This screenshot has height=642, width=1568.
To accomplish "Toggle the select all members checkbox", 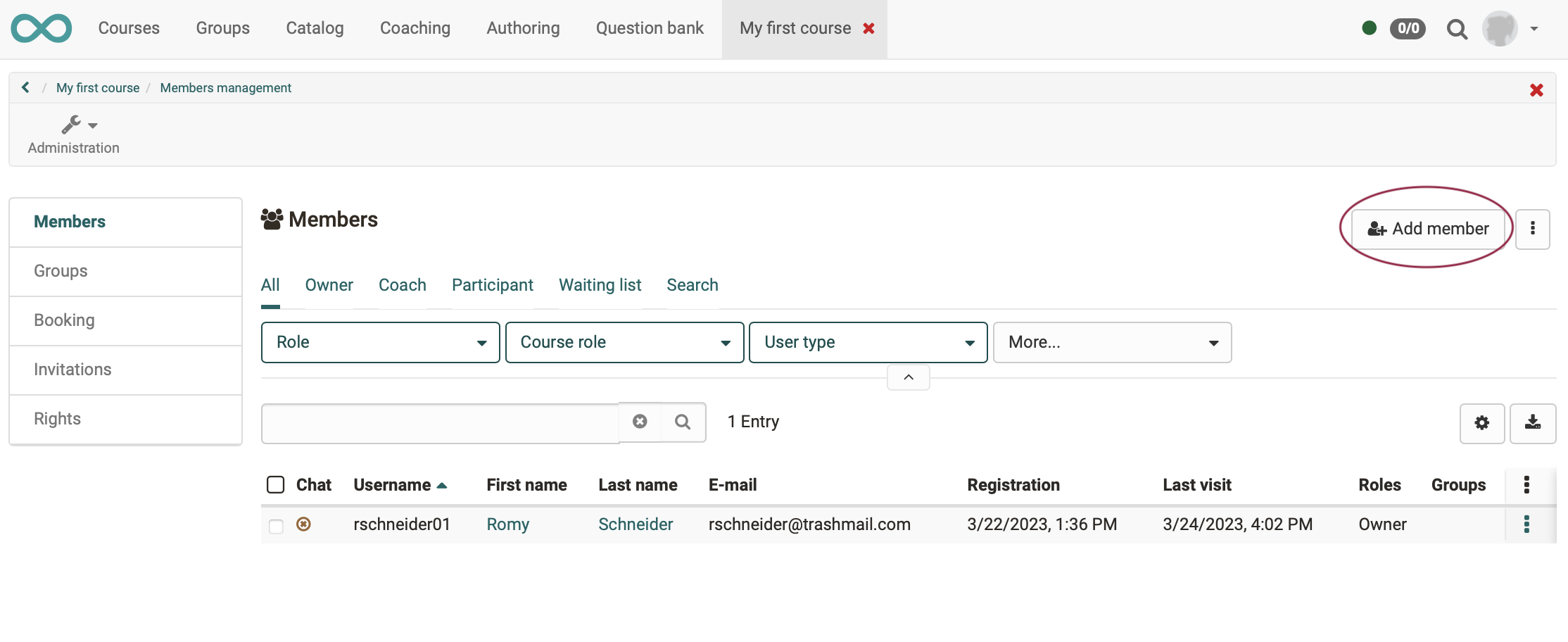I will click(275, 485).
